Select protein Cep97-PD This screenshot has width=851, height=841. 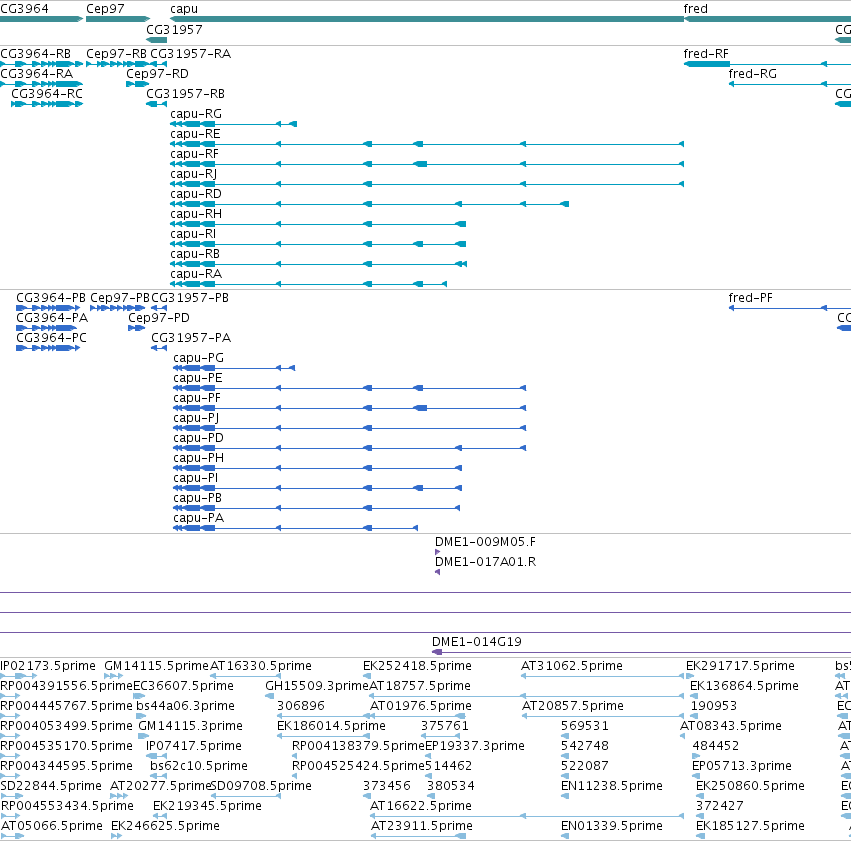click(159, 318)
